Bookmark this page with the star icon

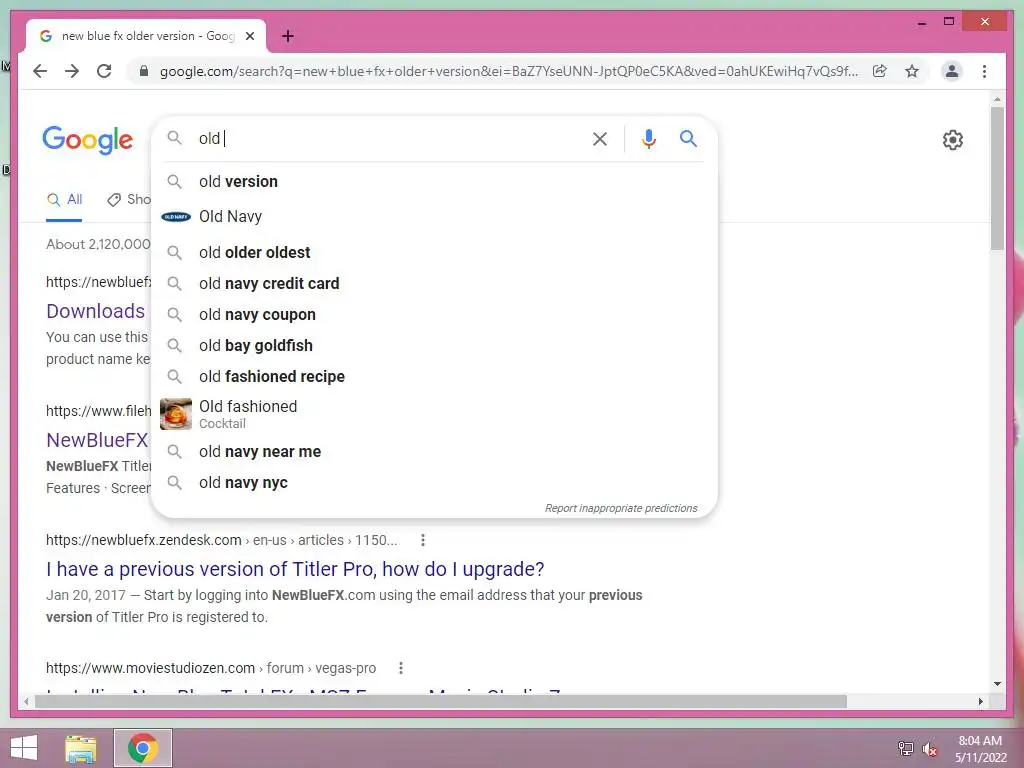tap(912, 71)
